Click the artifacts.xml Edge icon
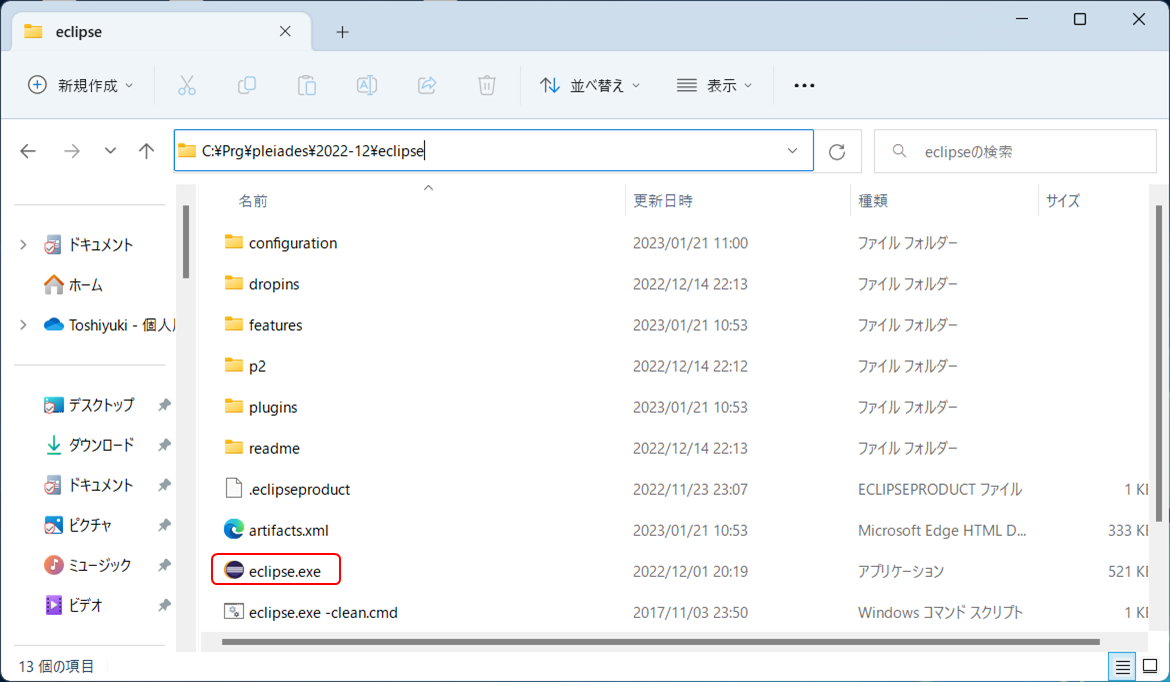Screen dimensions: 1170x682 click(x=234, y=530)
